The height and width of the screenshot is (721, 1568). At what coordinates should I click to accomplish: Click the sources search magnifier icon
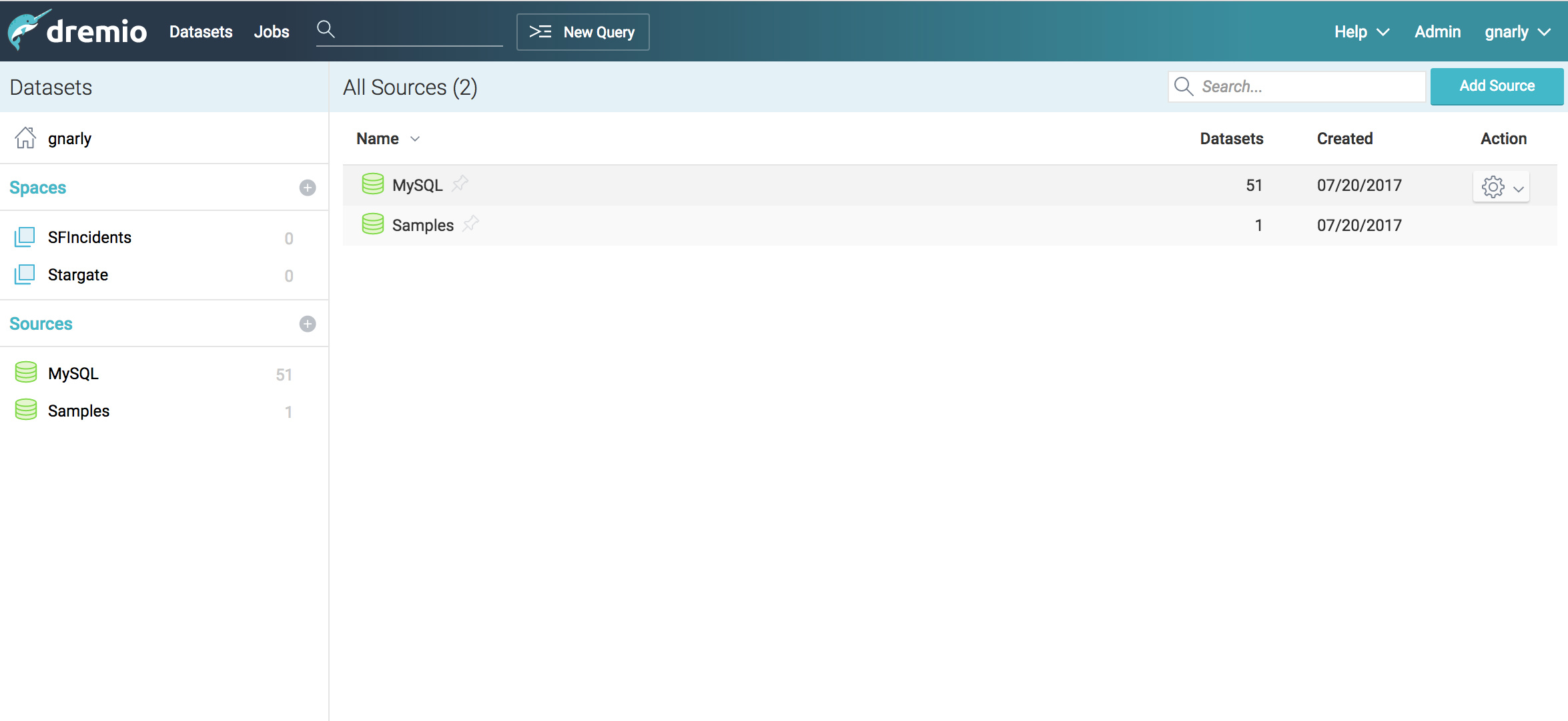click(x=1184, y=86)
